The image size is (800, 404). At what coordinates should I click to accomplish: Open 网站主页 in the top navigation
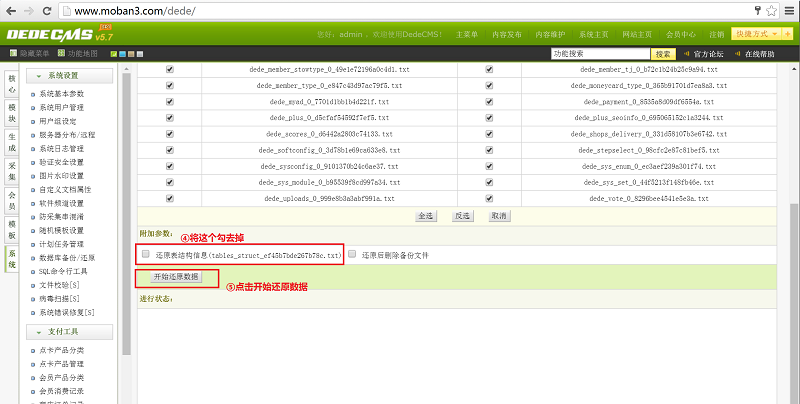pos(637,35)
